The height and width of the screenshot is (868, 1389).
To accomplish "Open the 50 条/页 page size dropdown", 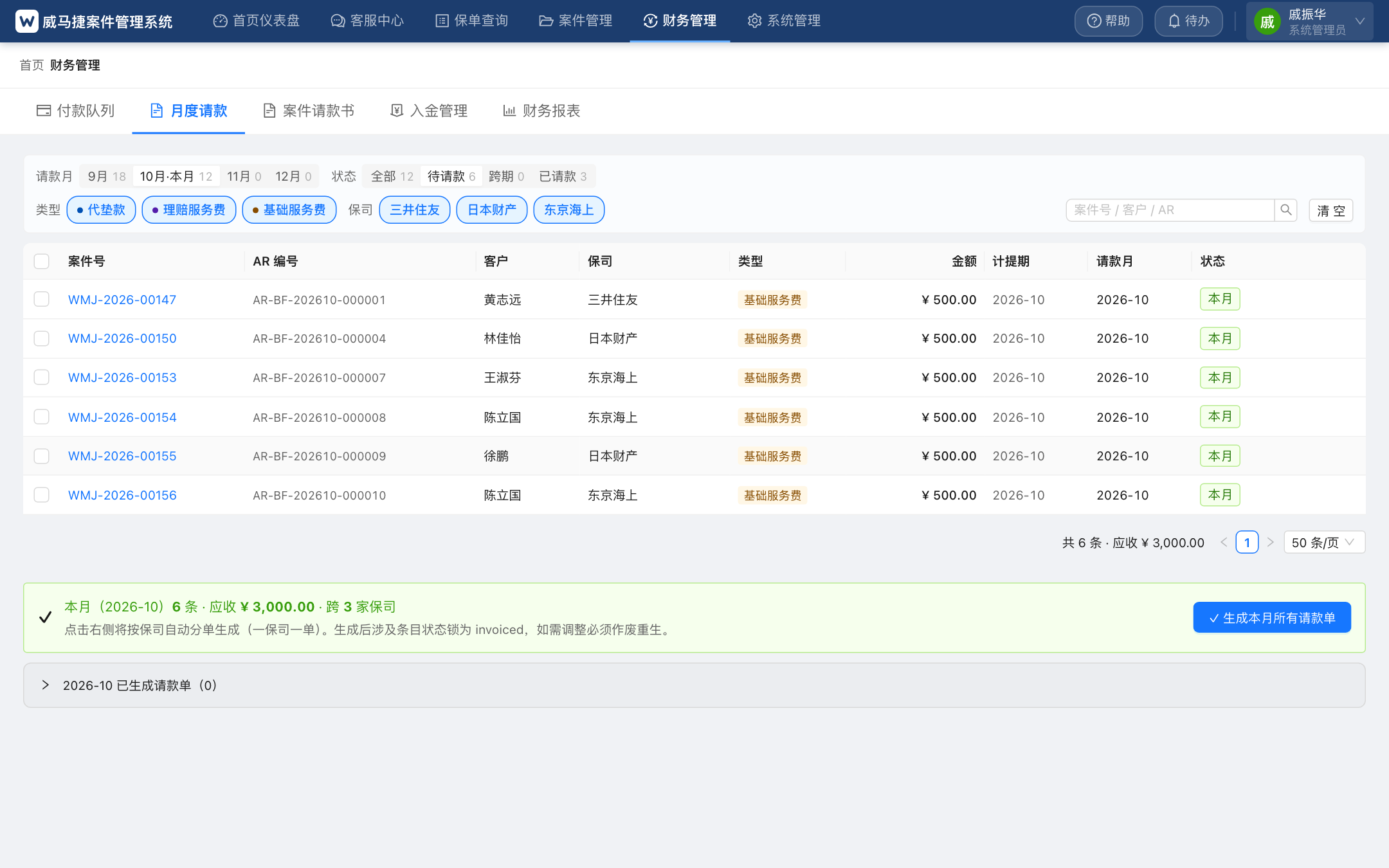I will [1324, 542].
